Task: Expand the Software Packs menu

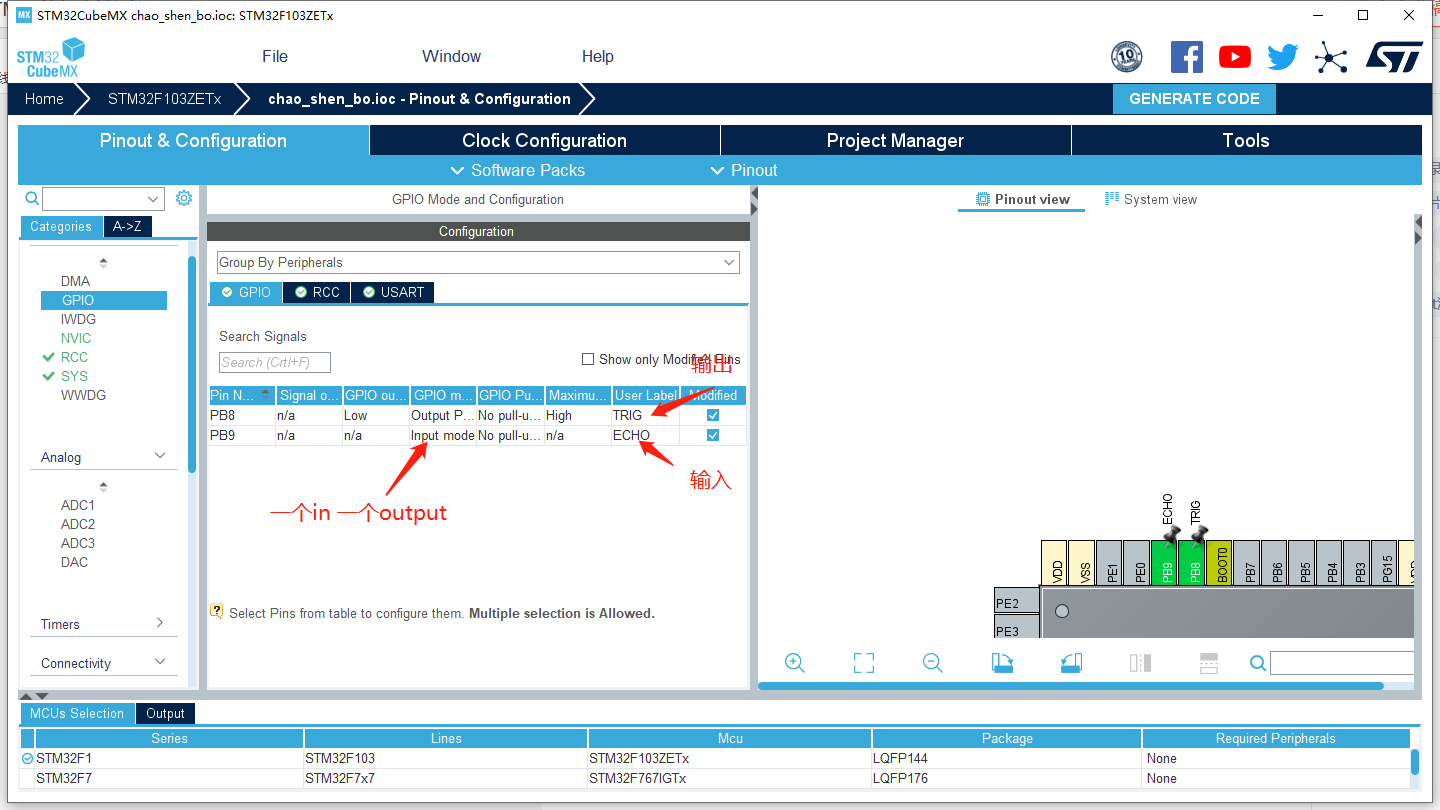Action: pyautogui.click(x=517, y=170)
